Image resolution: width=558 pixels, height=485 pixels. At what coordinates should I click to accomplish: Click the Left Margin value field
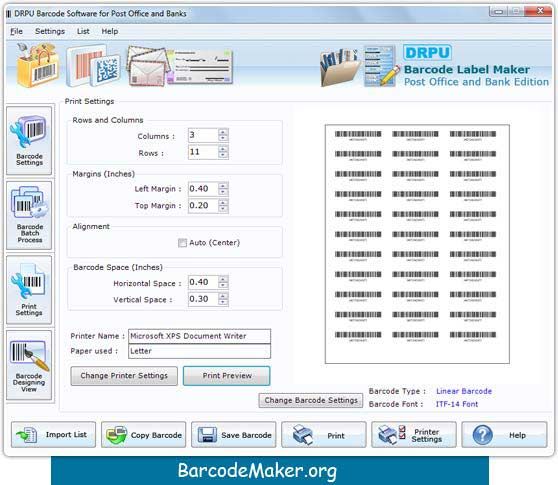pos(203,189)
